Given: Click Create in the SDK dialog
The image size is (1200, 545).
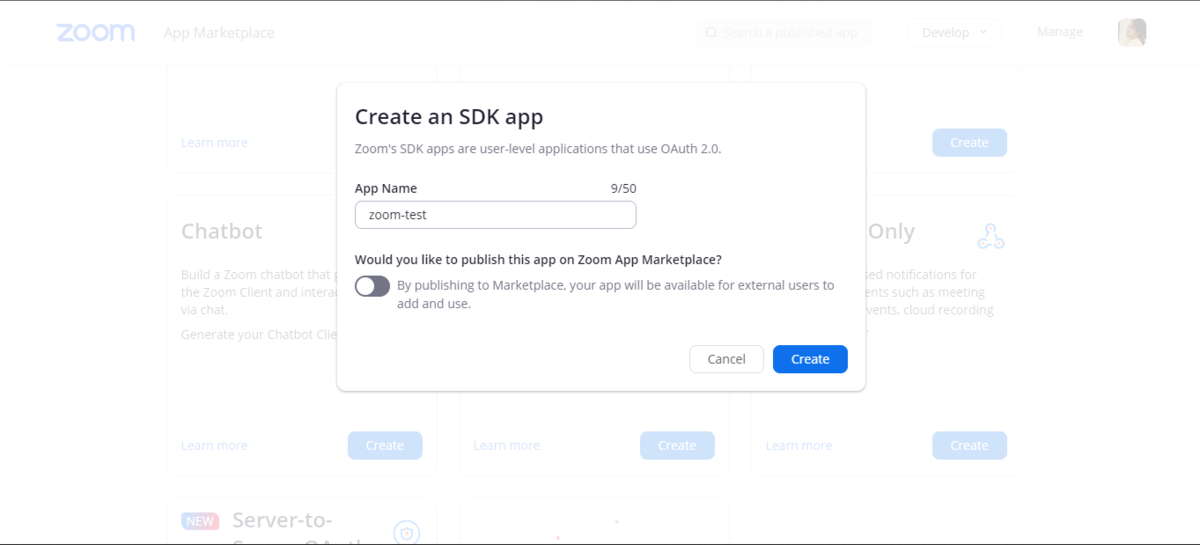Looking at the screenshot, I should coord(810,359).
